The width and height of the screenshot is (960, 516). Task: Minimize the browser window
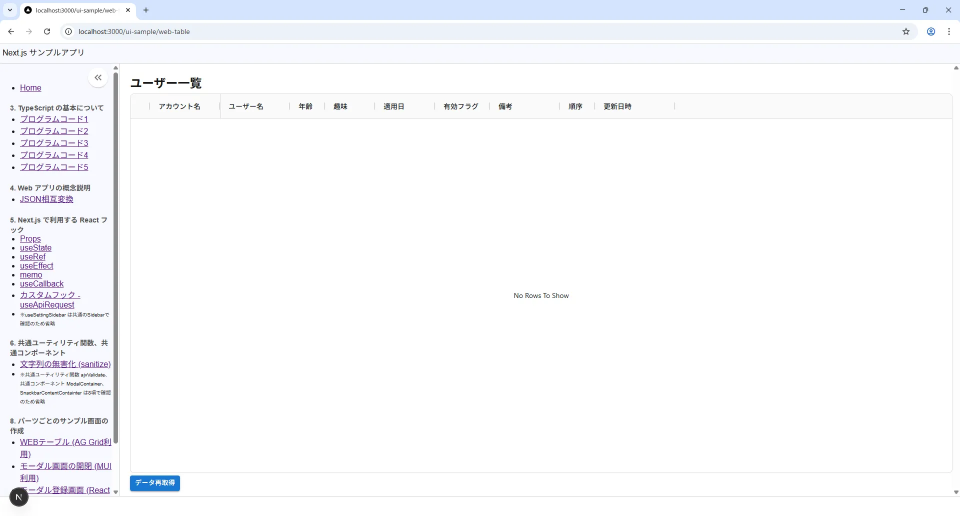(902, 10)
